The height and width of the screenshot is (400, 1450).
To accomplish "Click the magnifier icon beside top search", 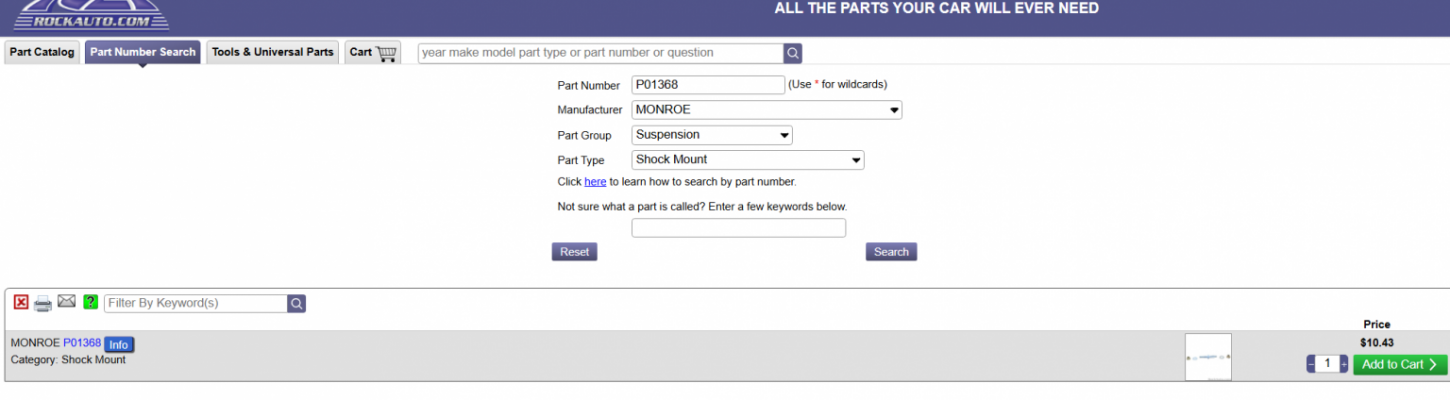I will pos(793,53).
